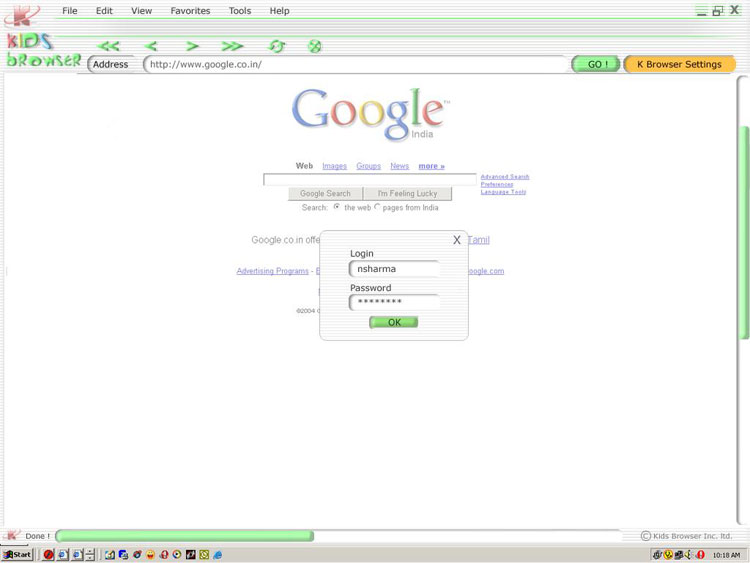This screenshot has width=750, height=563.
Task: Click the Password input field
Action: coord(395,302)
